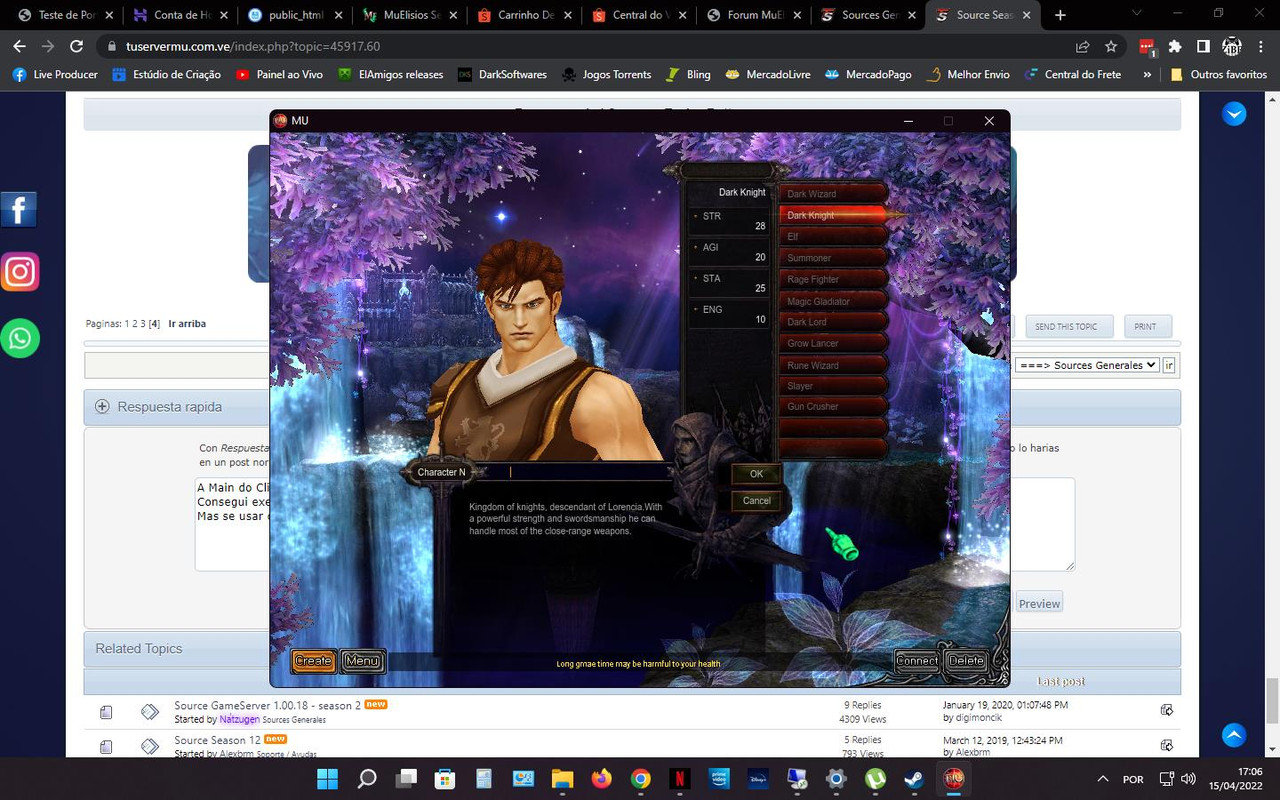Open Windows taskbar search
Image resolution: width=1280 pixels, height=800 pixels.
click(x=367, y=778)
